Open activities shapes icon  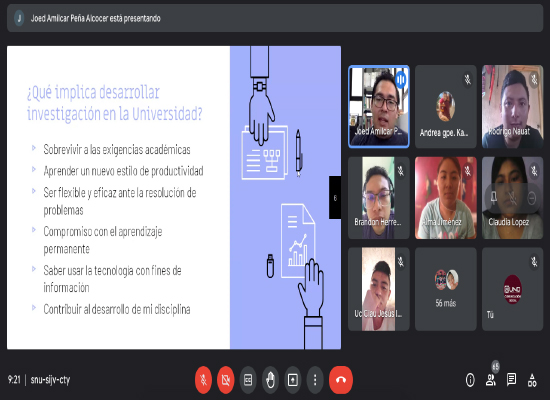tap(532, 380)
